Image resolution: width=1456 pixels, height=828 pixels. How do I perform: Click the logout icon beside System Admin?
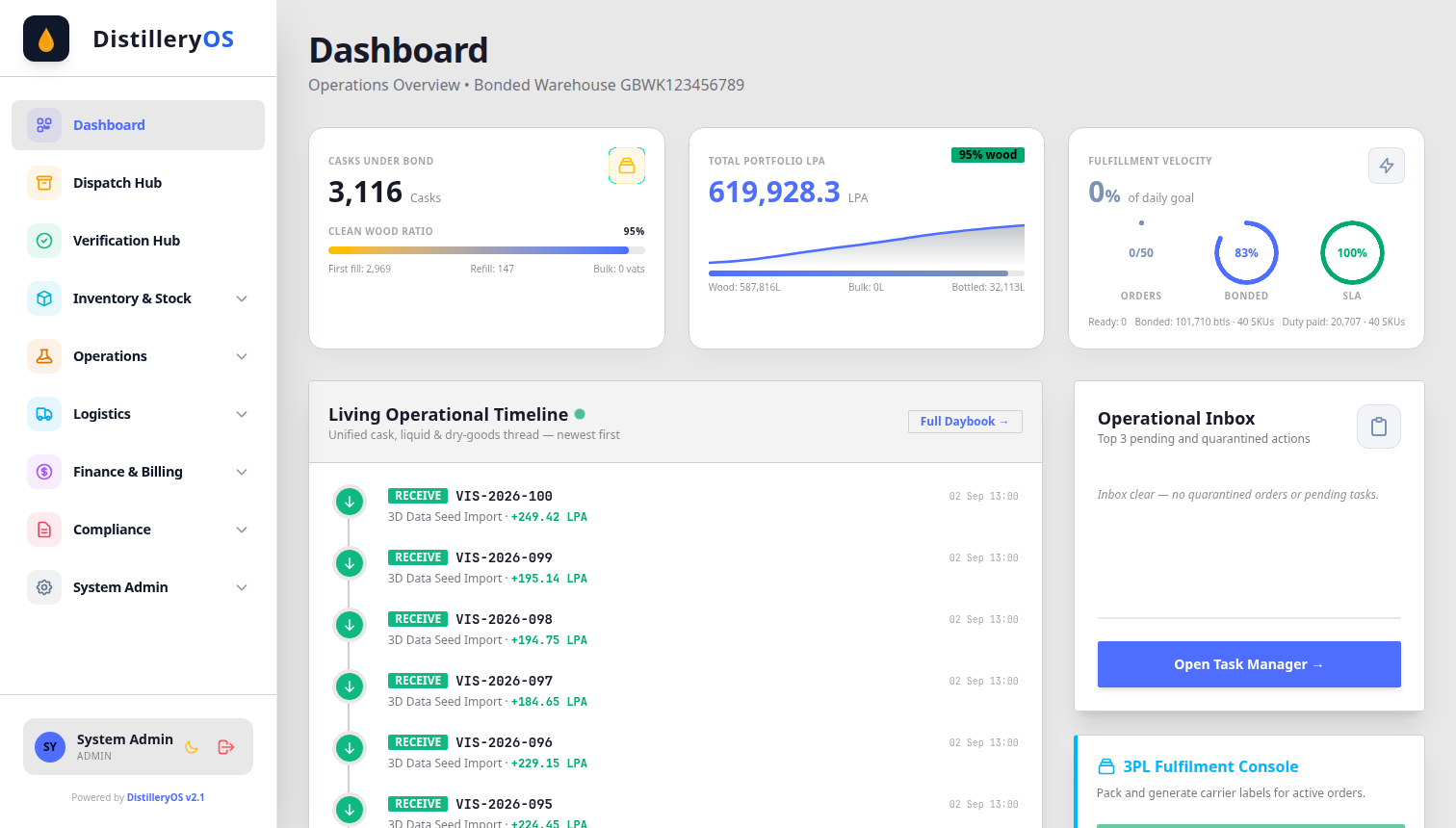pos(226,747)
